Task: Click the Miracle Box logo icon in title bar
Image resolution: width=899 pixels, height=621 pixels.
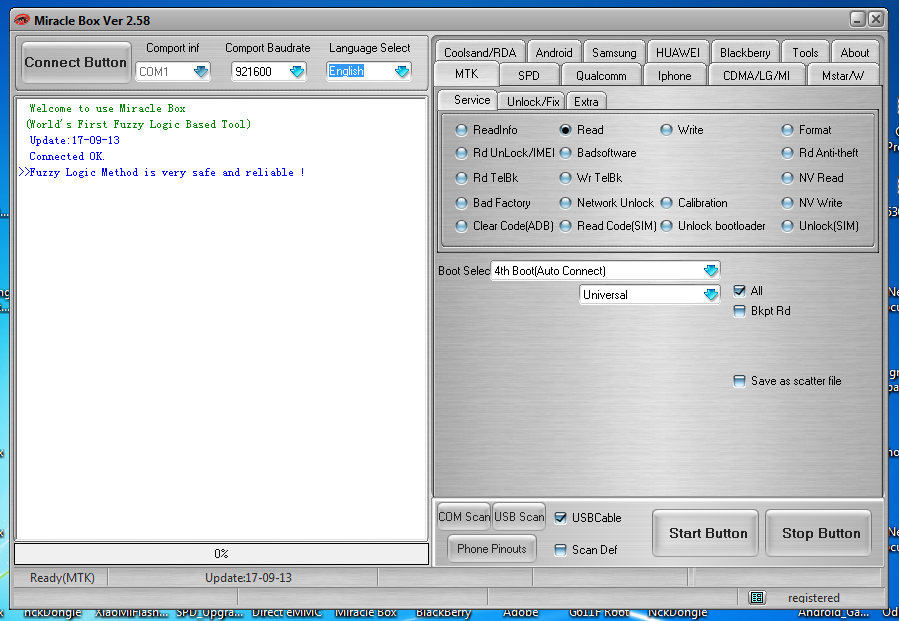Action: (x=22, y=20)
